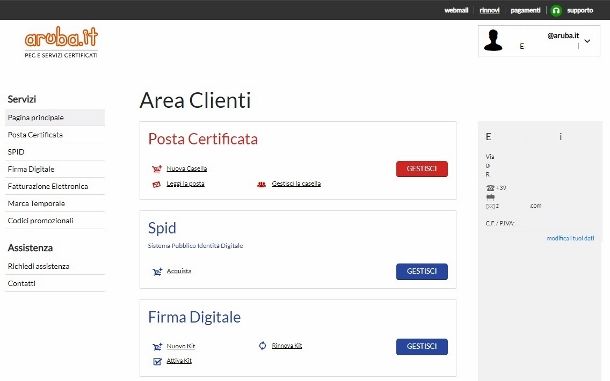Click the refresh icon beside Rinnova Kit
This screenshot has height=381, width=610.
(x=263, y=345)
